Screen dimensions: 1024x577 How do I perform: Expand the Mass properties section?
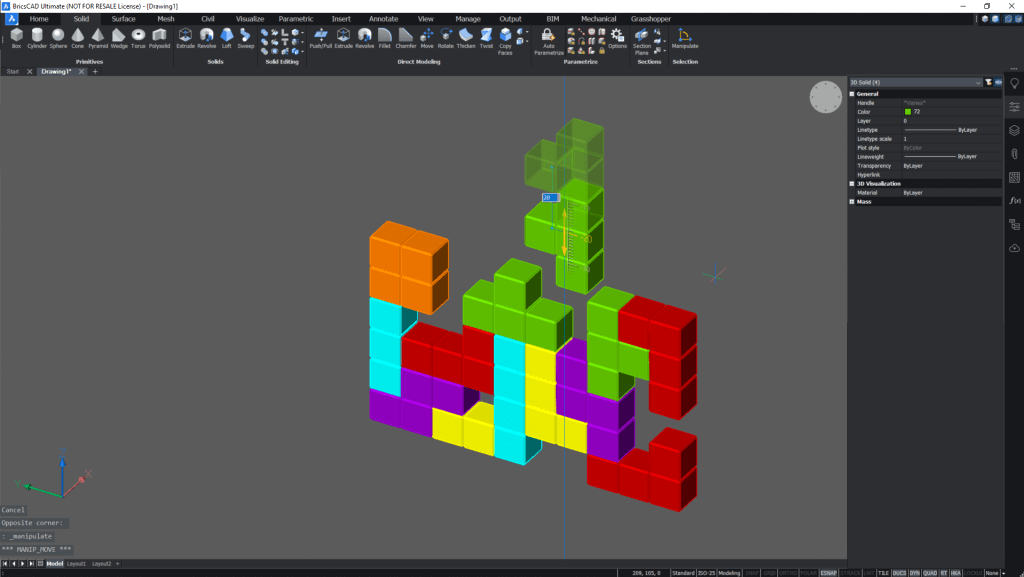(853, 202)
